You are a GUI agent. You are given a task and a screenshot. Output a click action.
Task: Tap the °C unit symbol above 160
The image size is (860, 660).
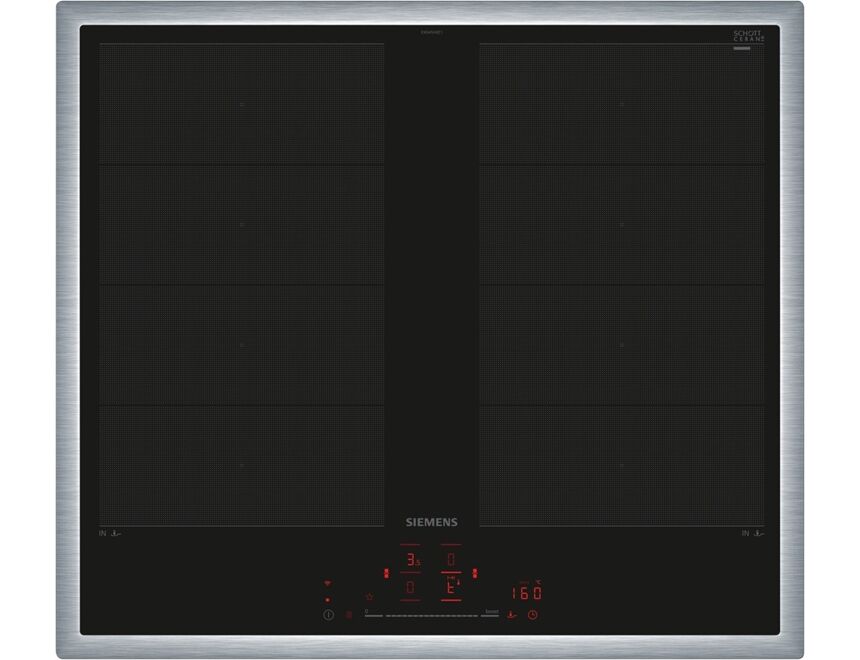pos(537,580)
